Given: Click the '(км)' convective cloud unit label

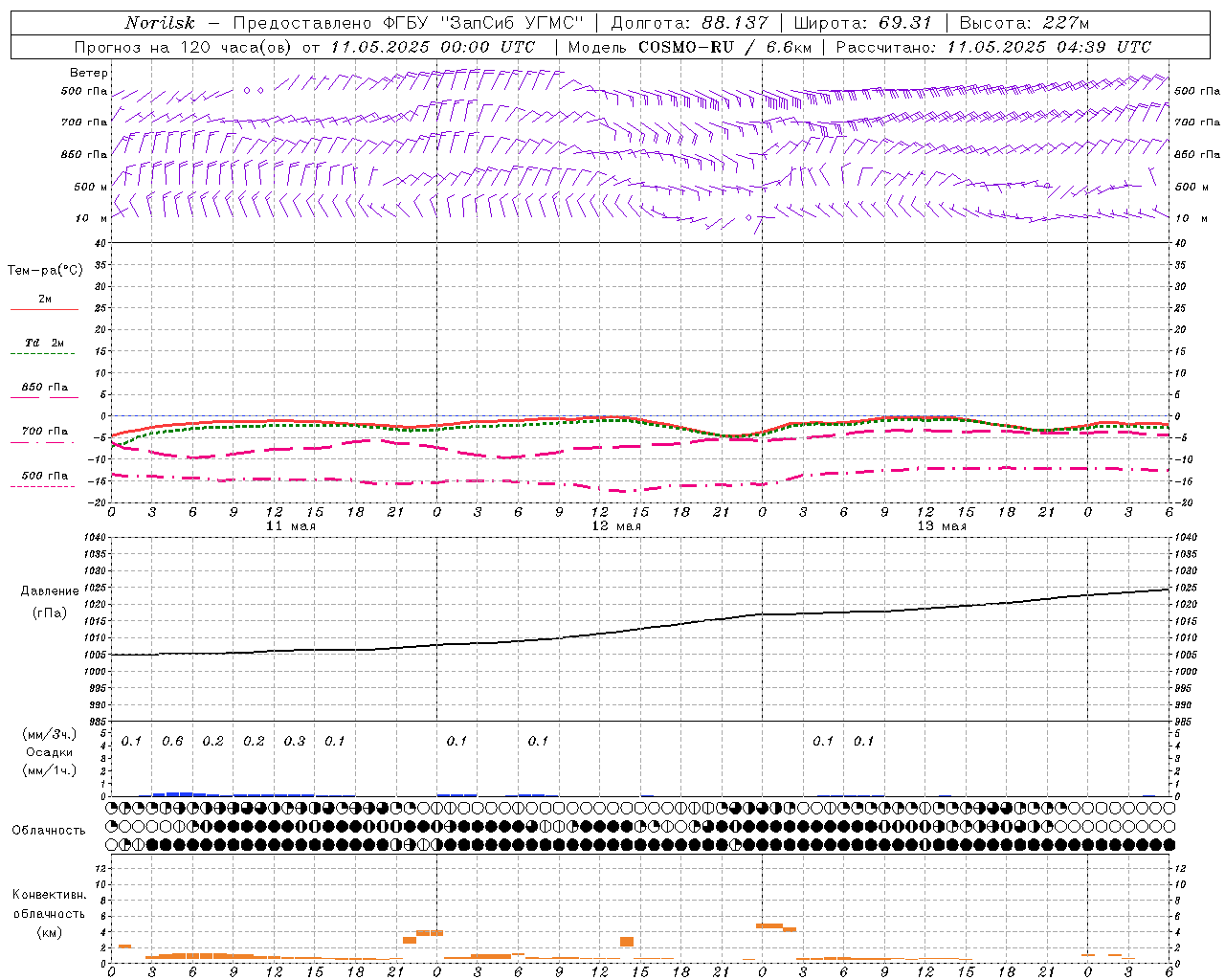Looking at the screenshot, I should click(50, 932).
